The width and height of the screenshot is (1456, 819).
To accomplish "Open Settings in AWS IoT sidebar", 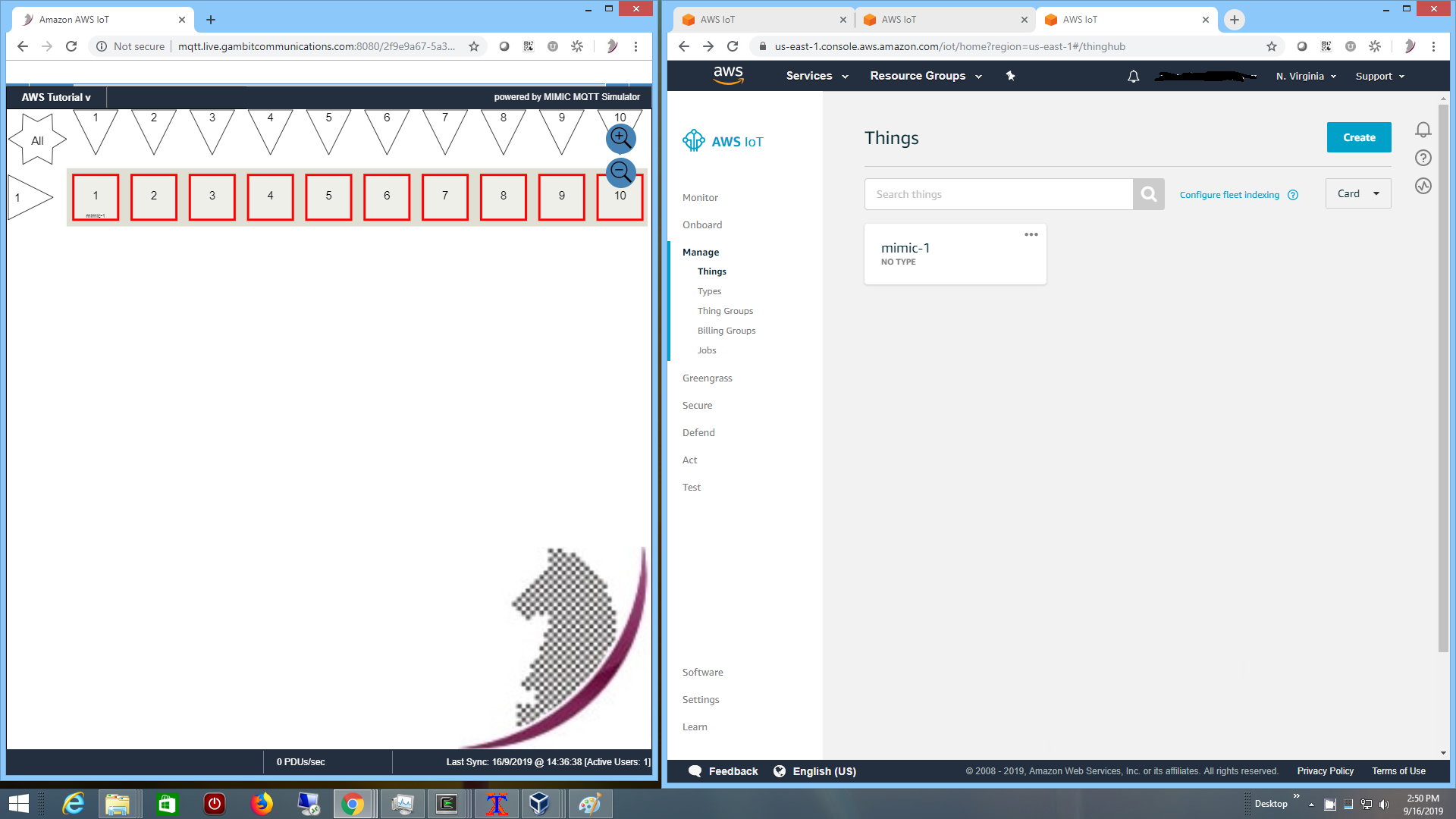I will 701,699.
